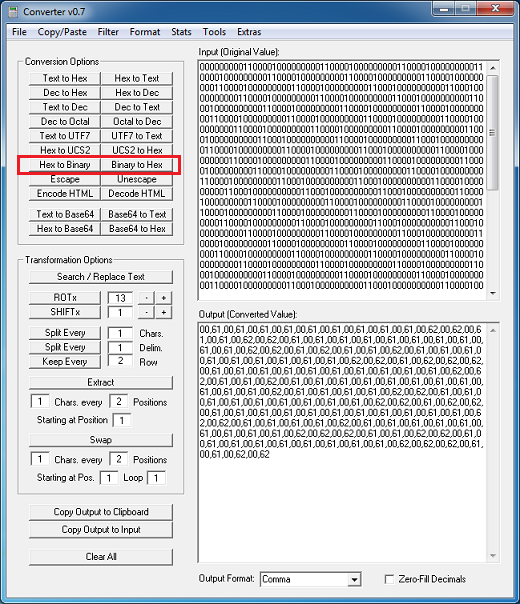Open the Extras menu
Screen dimensions: 520x604
249,32
